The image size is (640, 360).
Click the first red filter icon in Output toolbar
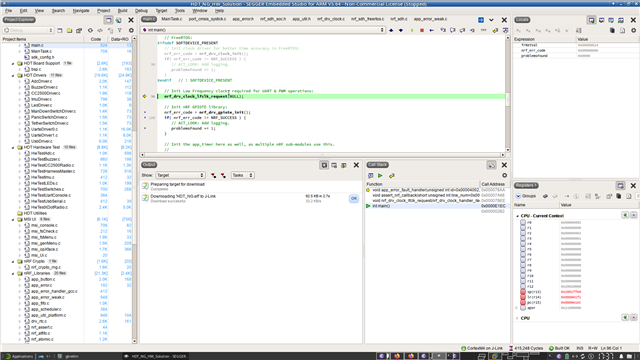click(x=213, y=175)
